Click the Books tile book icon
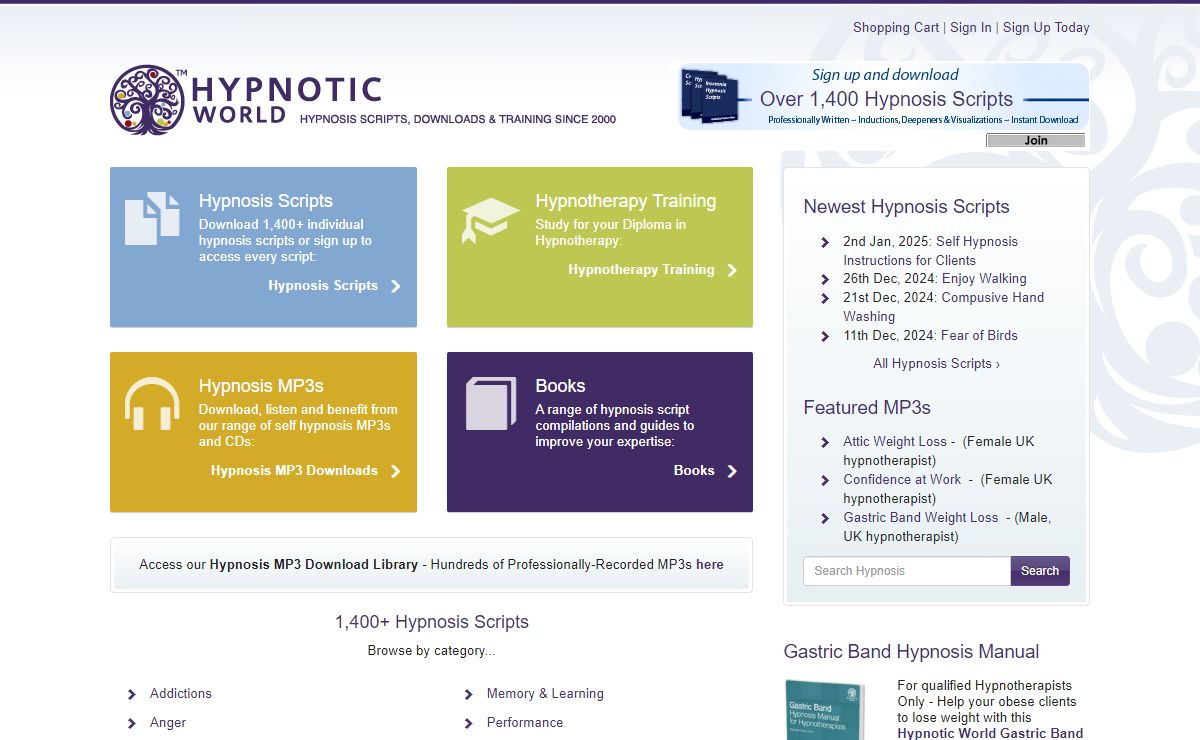This screenshot has width=1200, height=740. coord(491,403)
